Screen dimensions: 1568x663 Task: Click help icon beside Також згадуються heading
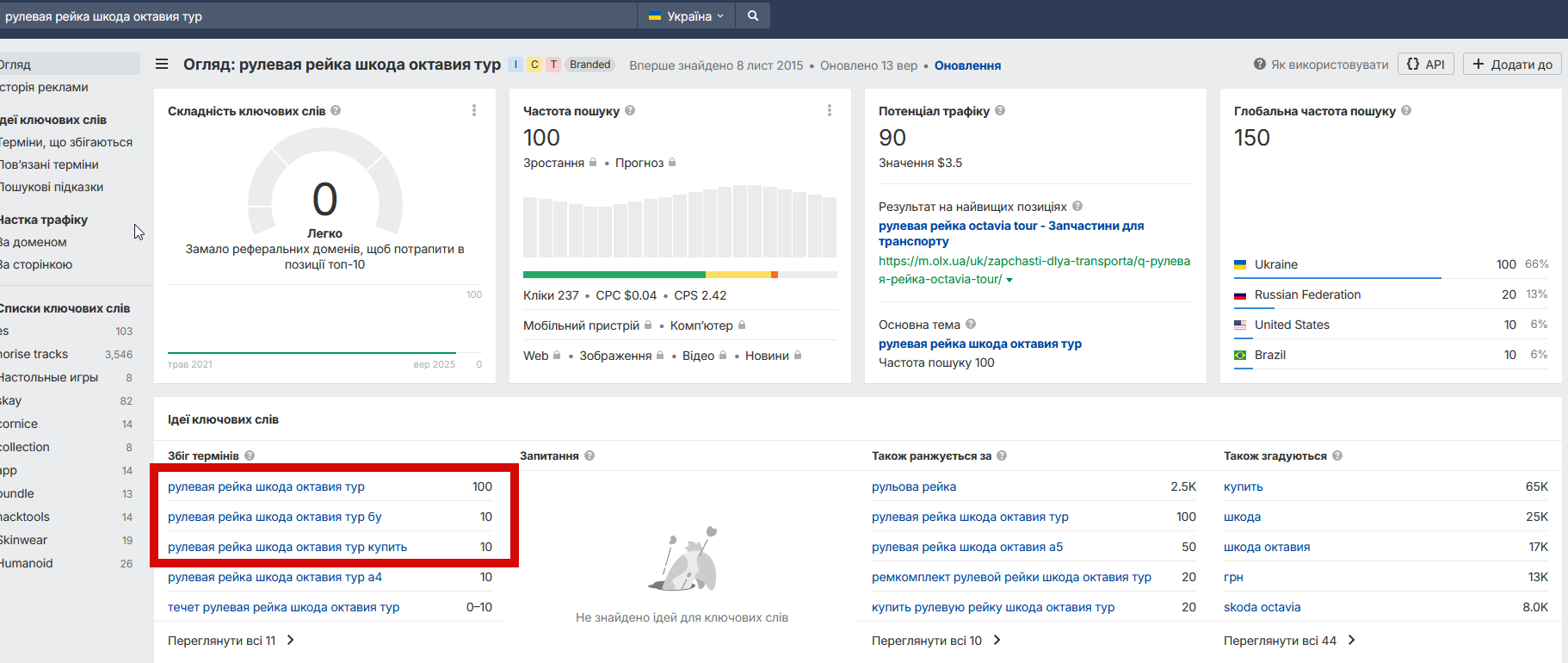tap(1337, 455)
